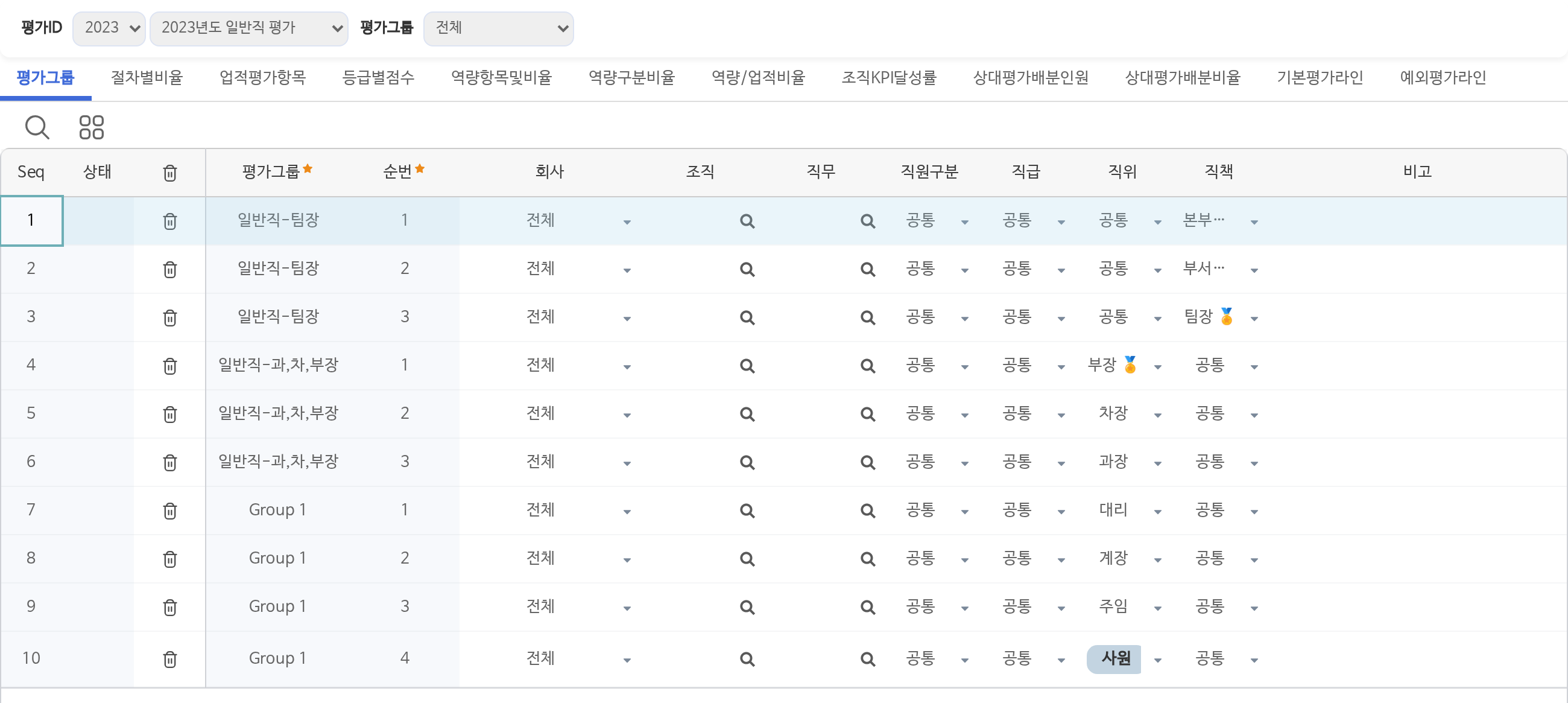1568x703 pixels.
Task: Switch to the 업적평가항목 tab
Action: pos(262,77)
